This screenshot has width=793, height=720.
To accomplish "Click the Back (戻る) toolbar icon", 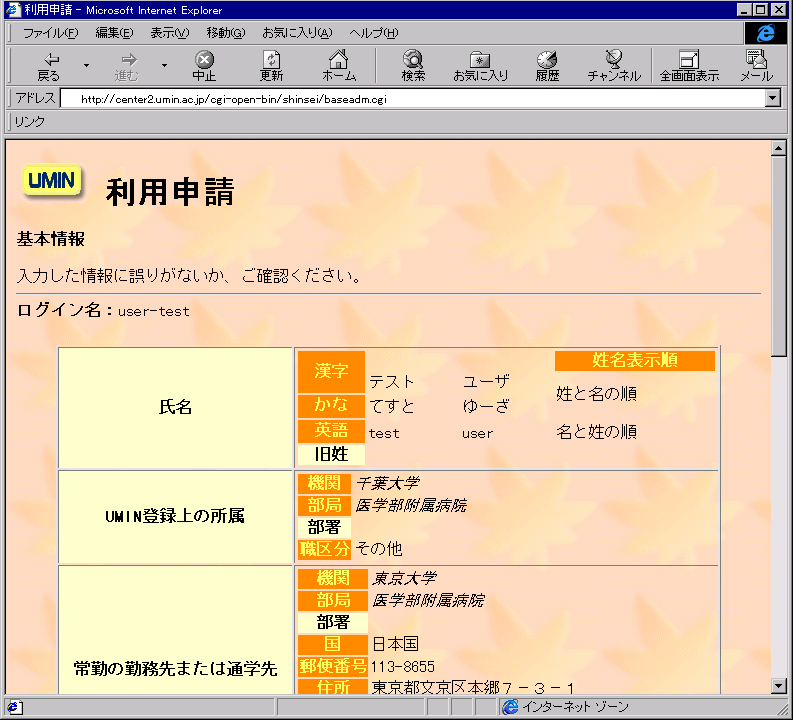I will pos(48,66).
